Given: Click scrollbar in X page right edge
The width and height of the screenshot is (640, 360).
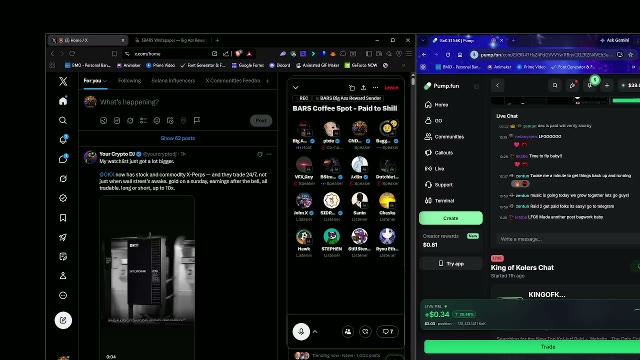Looking at the screenshot, I should pos(413,80).
